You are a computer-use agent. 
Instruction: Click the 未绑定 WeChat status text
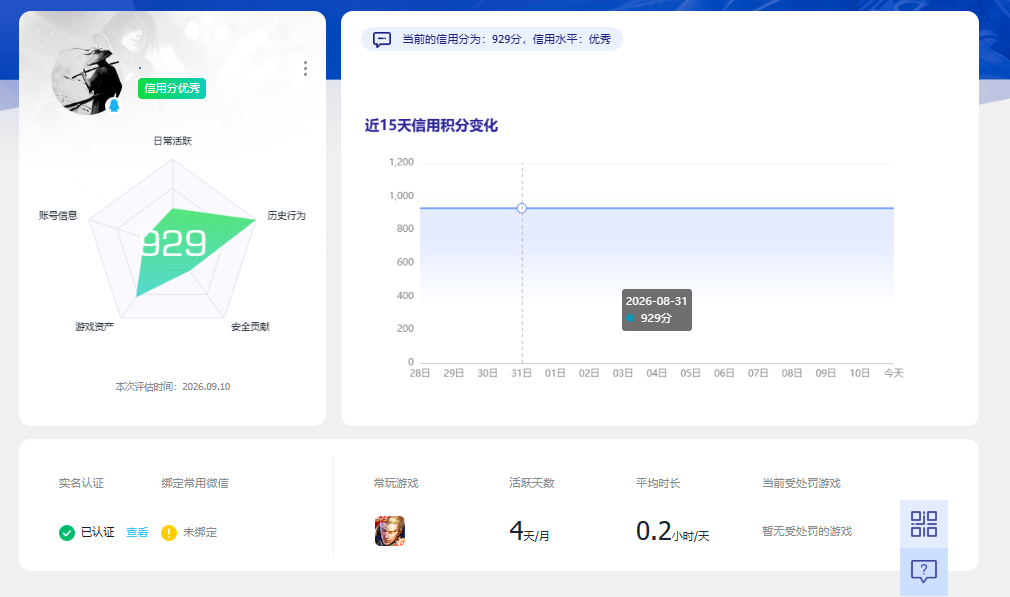(200, 533)
